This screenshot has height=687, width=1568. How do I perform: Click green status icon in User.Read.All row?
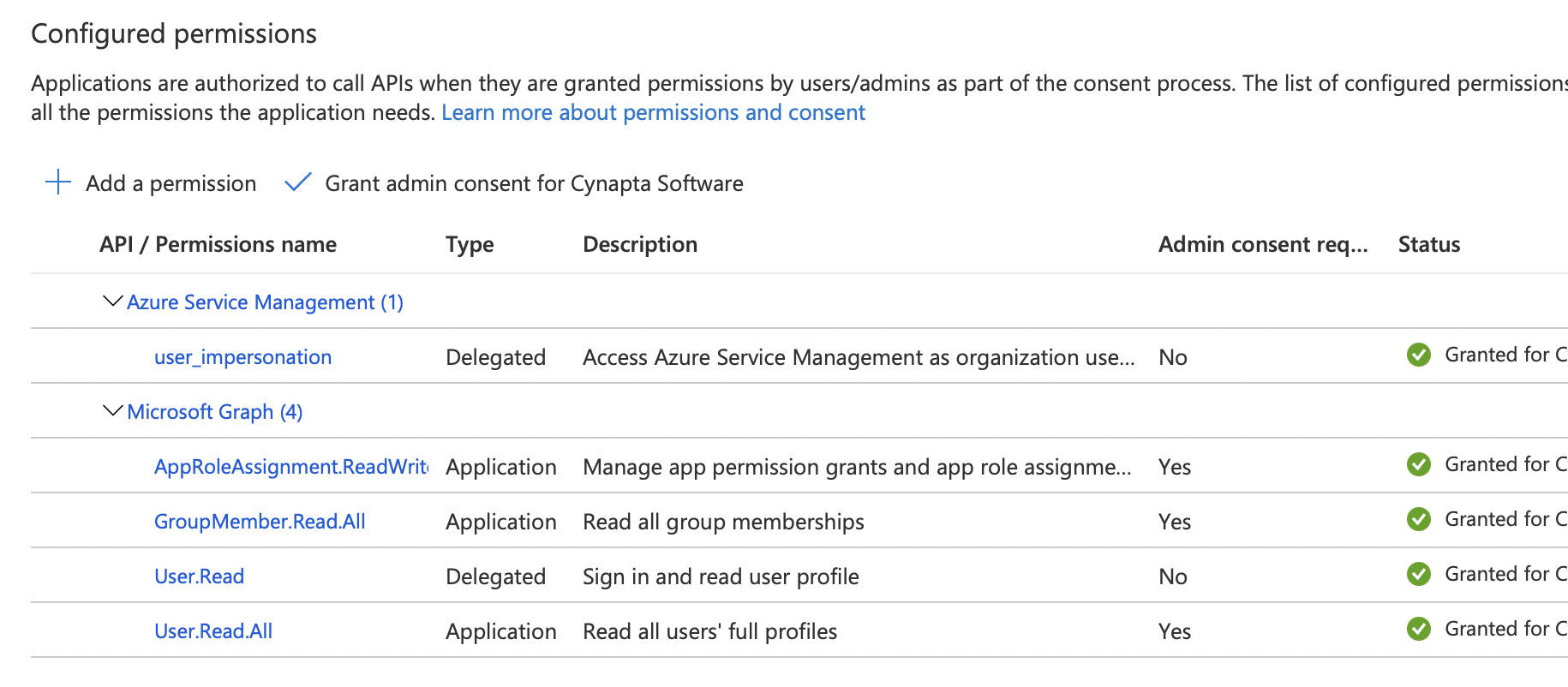pos(1418,629)
